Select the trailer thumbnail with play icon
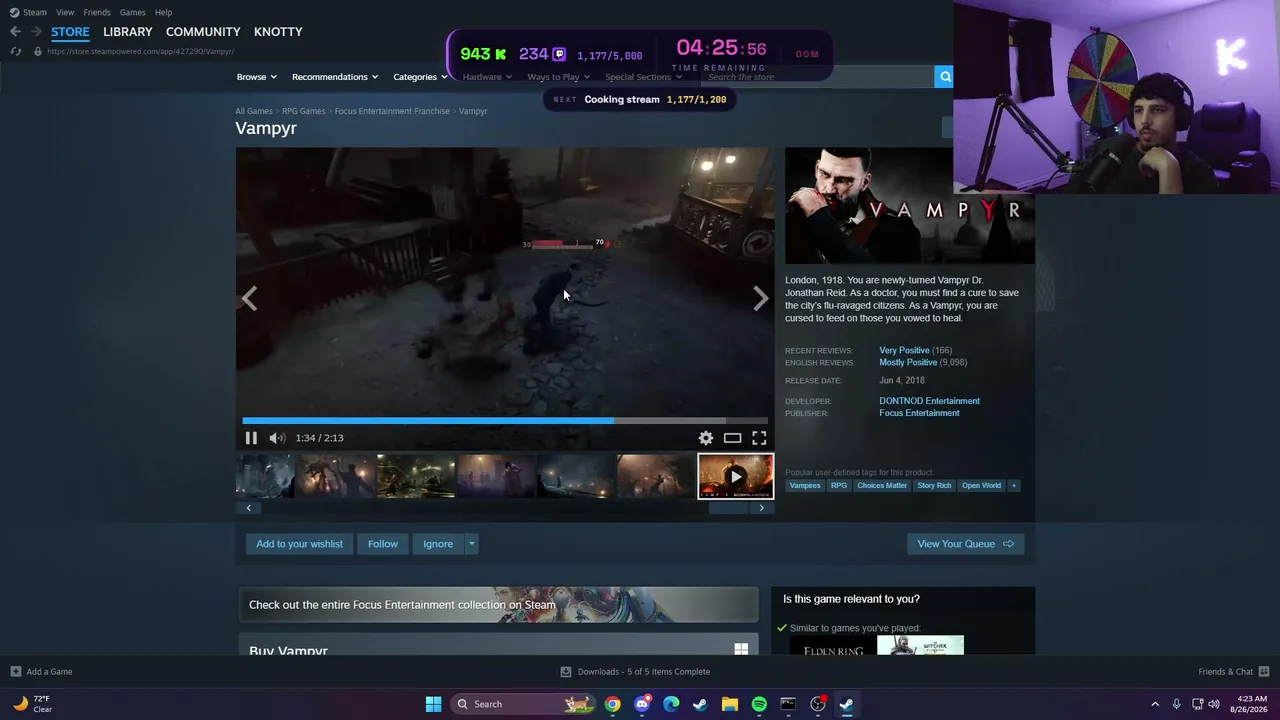Screen dimensions: 1280x720 (x=735, y=476)
